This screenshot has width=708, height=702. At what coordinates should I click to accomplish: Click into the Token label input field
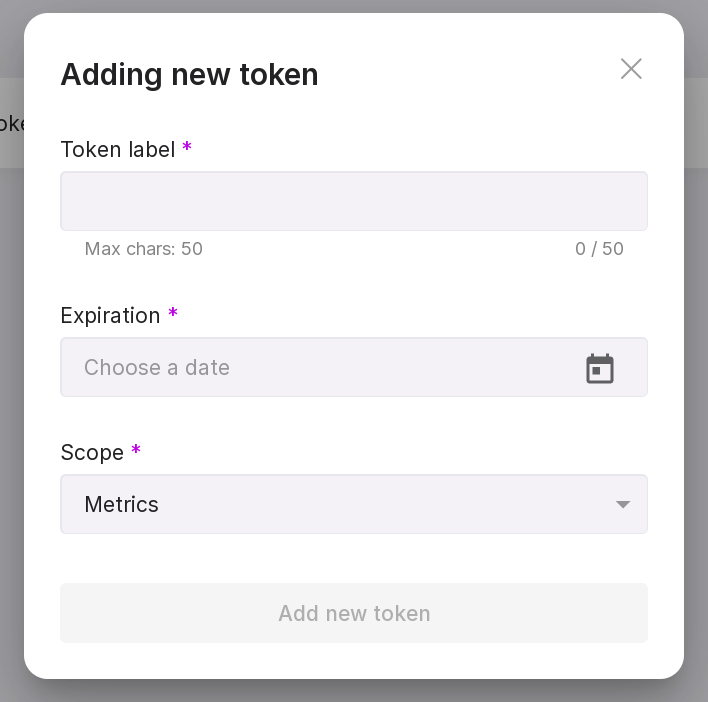click(353, 201)
